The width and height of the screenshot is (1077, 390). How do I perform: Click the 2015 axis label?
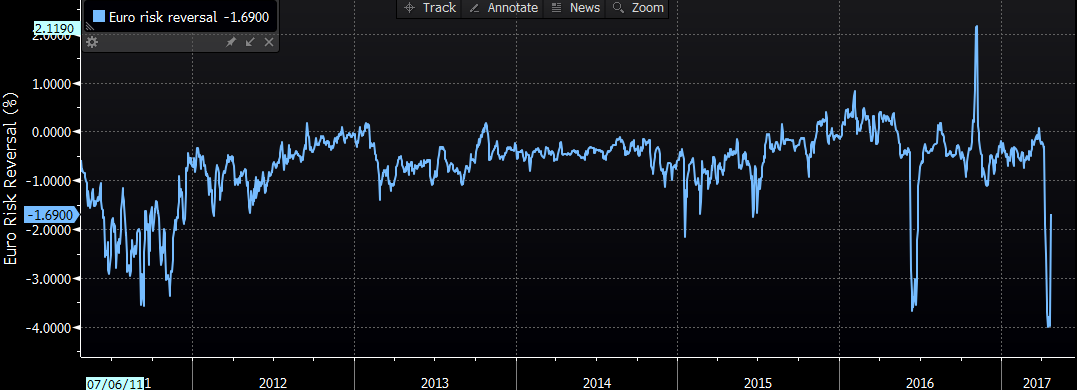[x=758, y=383]
